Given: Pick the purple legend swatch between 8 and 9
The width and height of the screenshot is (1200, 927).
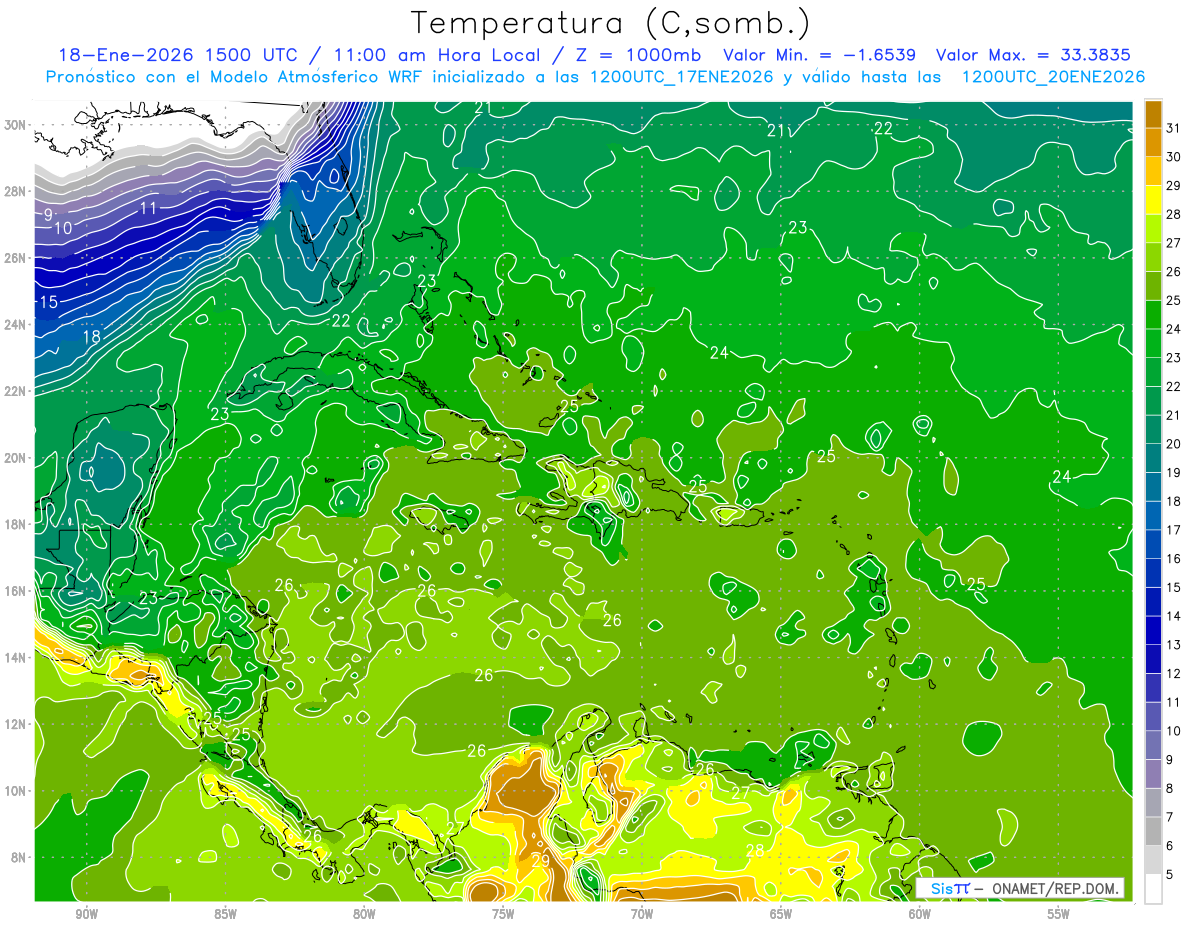Looking at the screenshot, I should 1153,774.
